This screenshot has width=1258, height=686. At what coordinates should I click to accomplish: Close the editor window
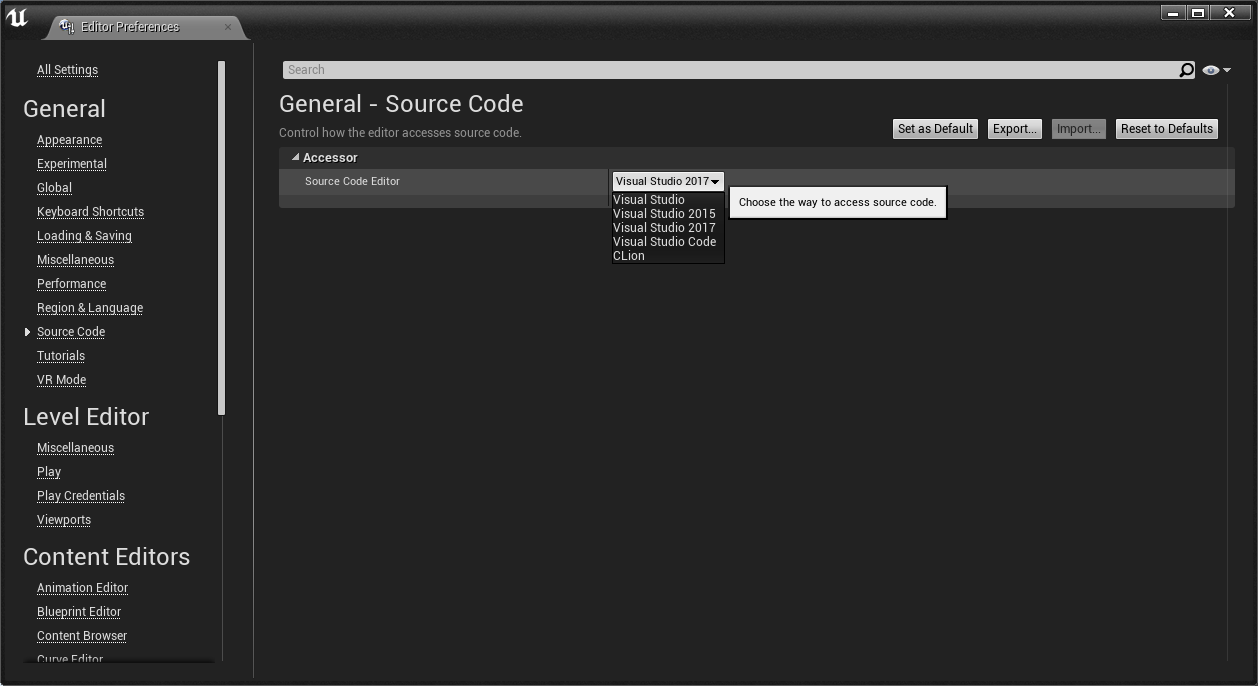[x=1230, y=13]
